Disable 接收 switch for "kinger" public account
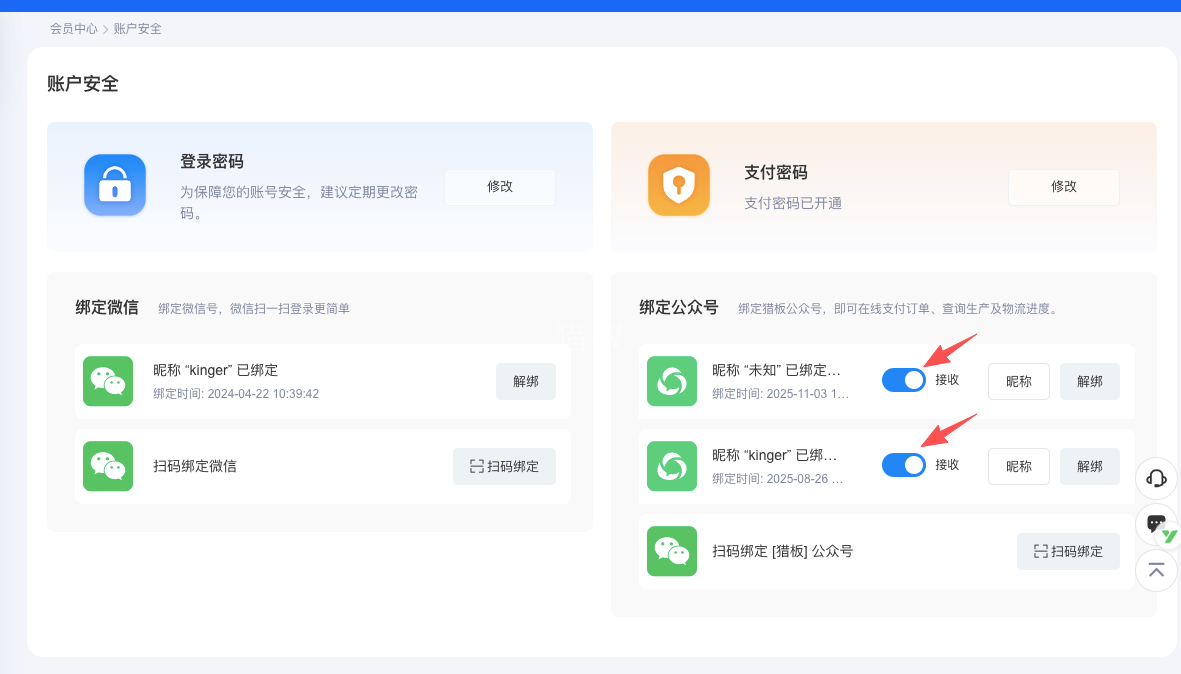The height and width of the screenshot is (674, 1181). click(903, 465)
